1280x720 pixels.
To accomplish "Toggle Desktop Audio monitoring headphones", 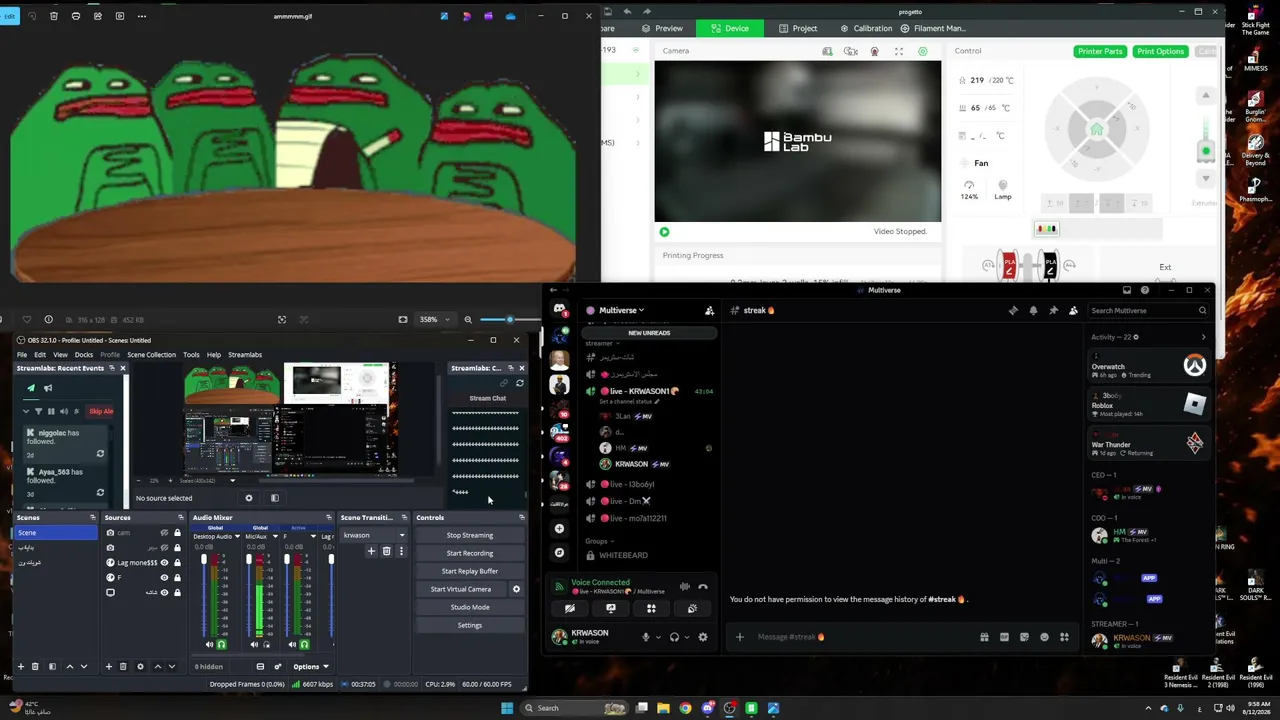I will click(x=221, y=645).
